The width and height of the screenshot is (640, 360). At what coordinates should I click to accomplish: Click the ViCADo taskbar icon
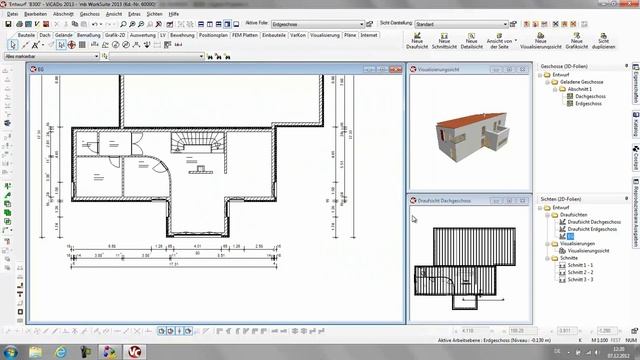(134, 352)
